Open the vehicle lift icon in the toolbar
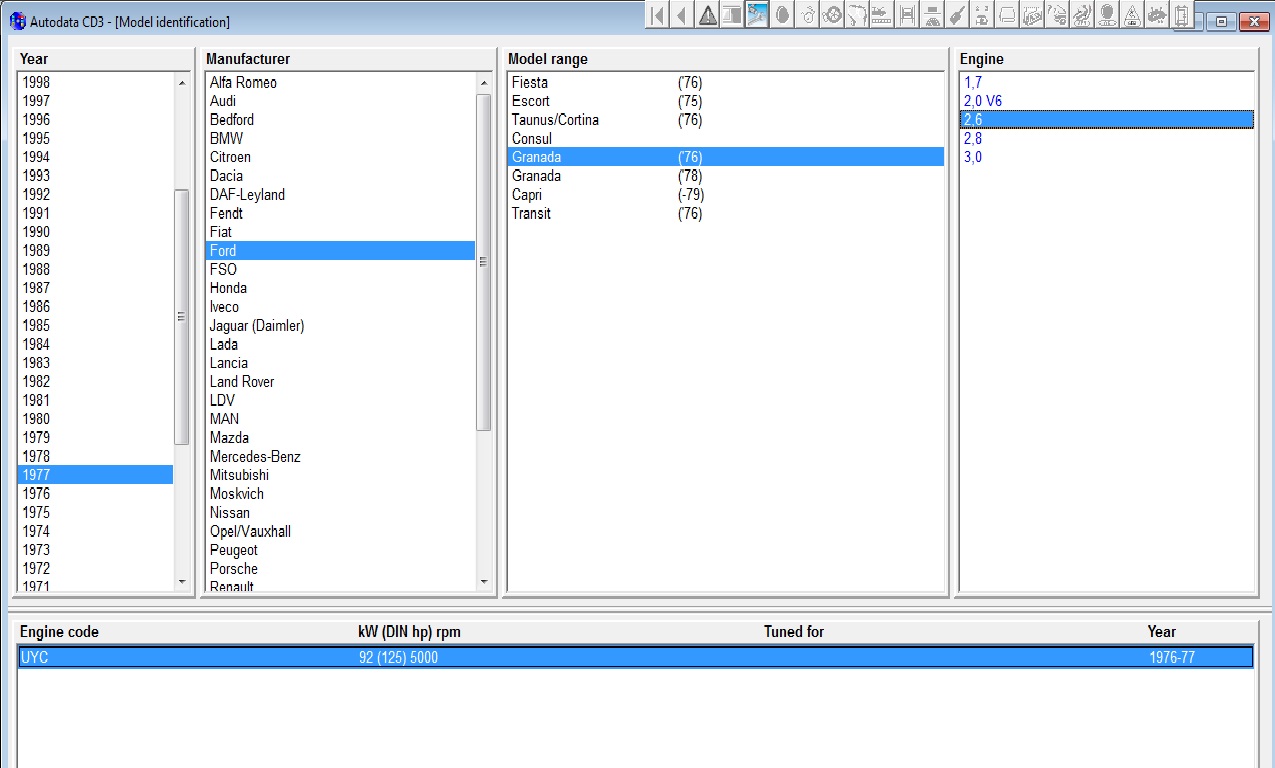The width and height of the screenshot is (1275, 768). [907, 15]
